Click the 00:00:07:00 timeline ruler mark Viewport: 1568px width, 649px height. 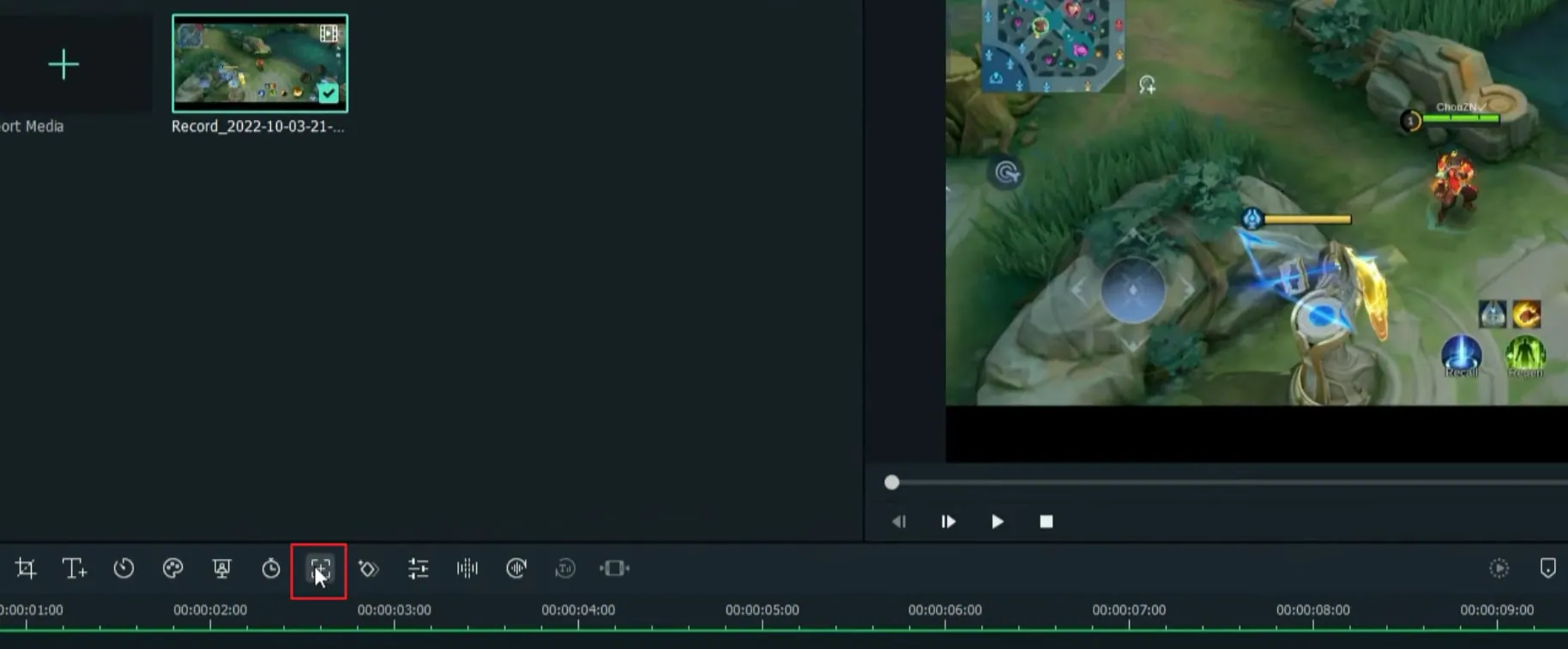pos(1129,610)
